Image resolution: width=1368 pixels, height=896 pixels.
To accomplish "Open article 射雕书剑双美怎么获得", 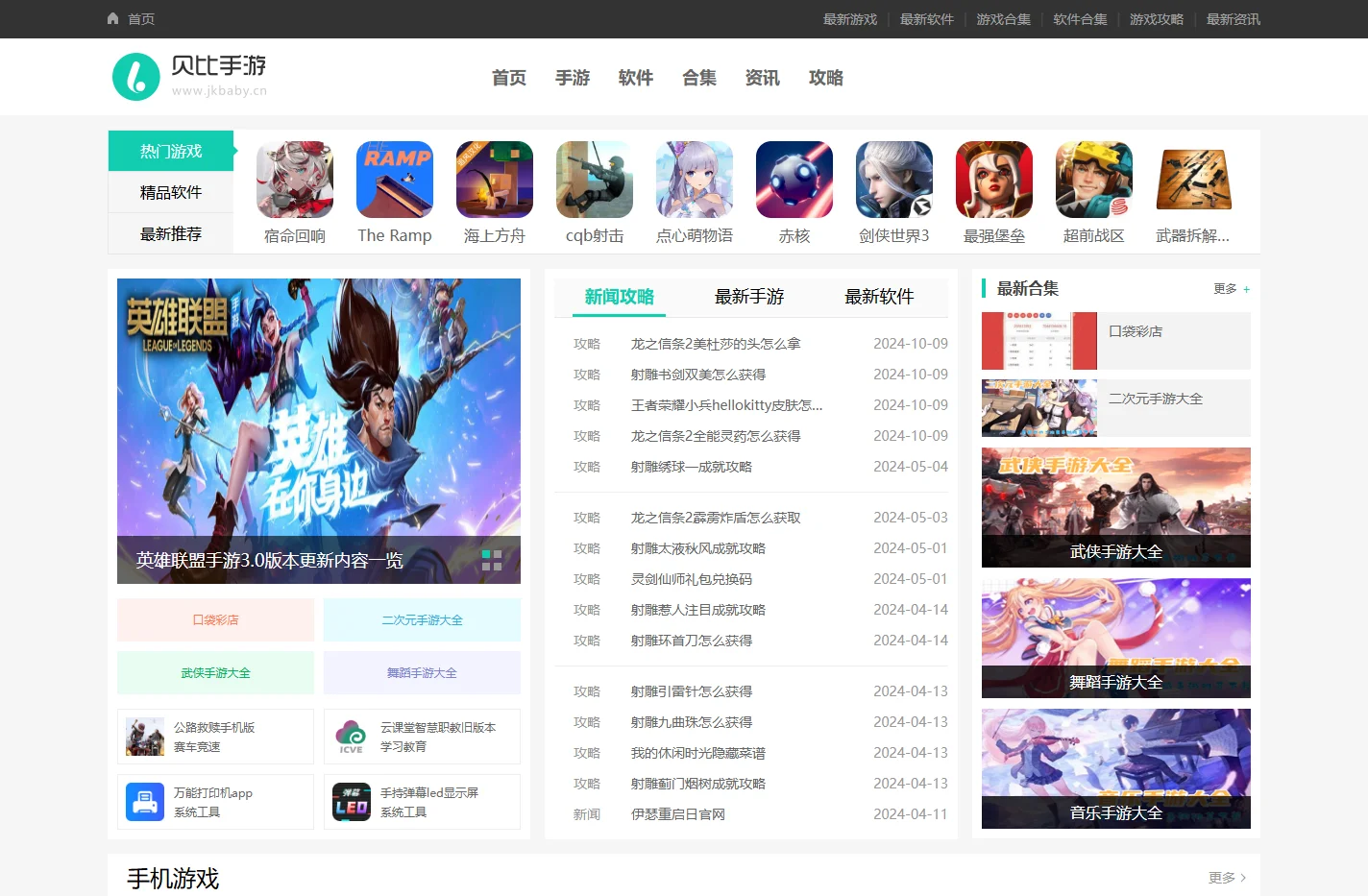I will pos(698,375).
